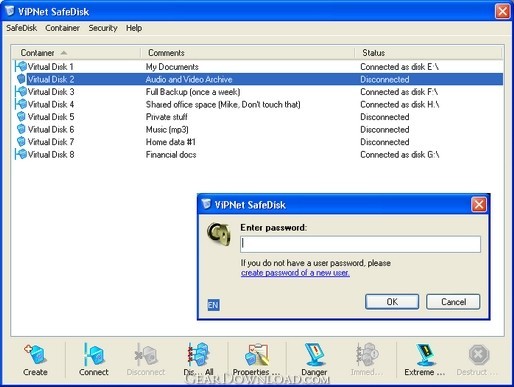Open the Help menu
The height and width of the screenshot is (387, 514).
point(134,28)
